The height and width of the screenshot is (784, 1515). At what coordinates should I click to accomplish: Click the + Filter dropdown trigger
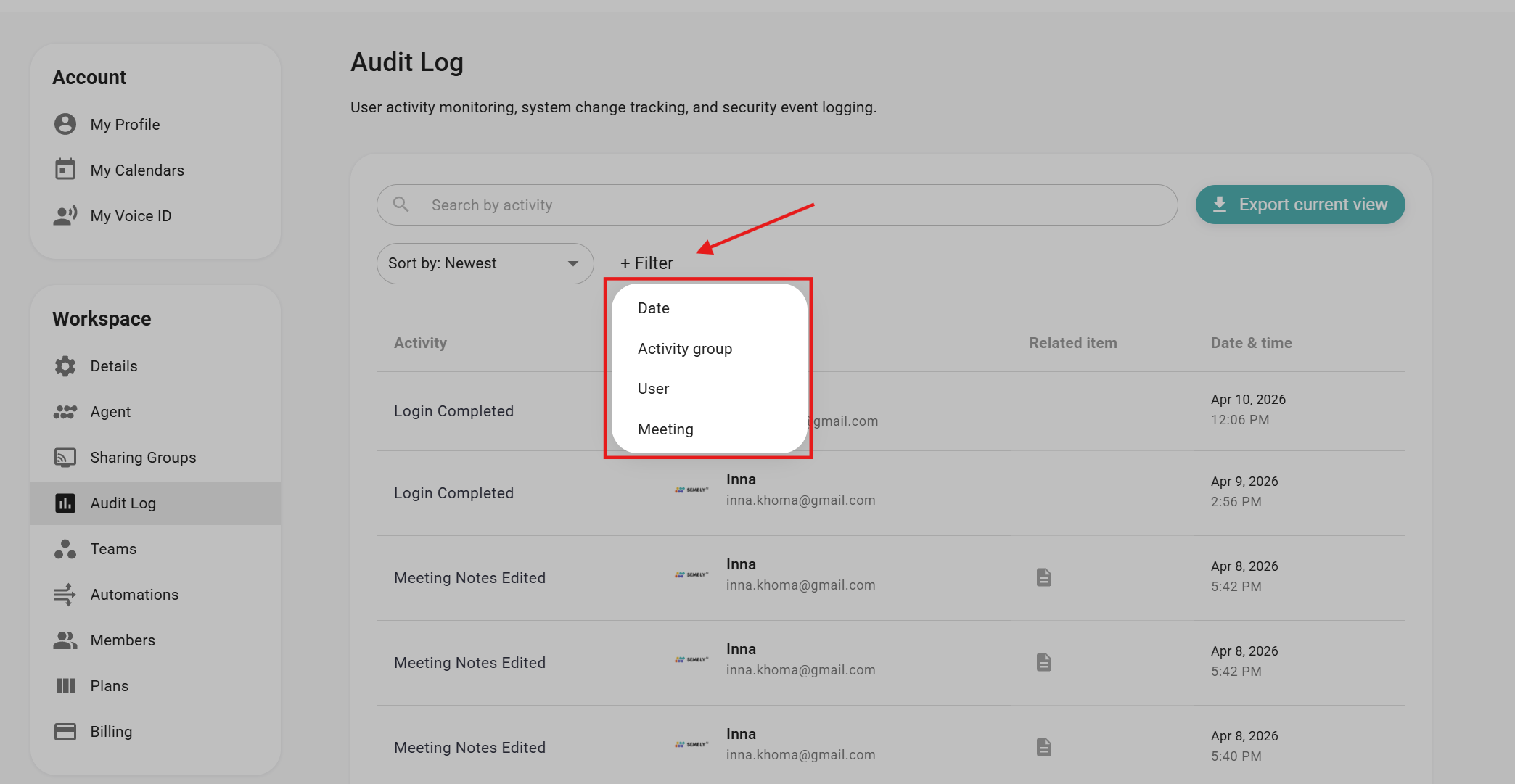646,263
